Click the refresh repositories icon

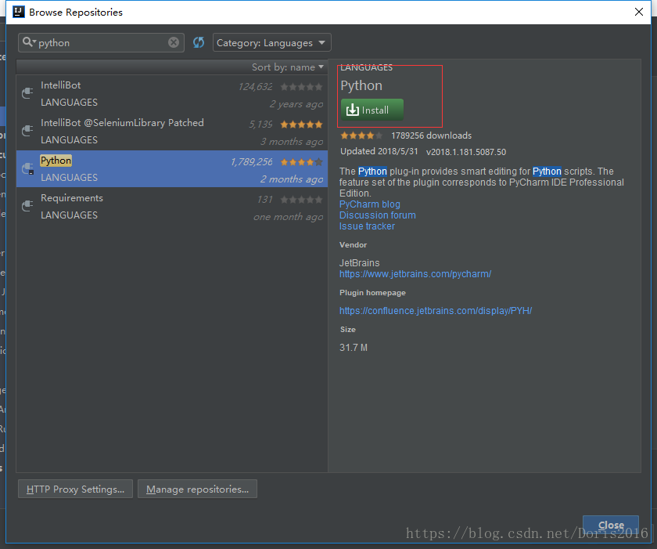click(198, 43)
